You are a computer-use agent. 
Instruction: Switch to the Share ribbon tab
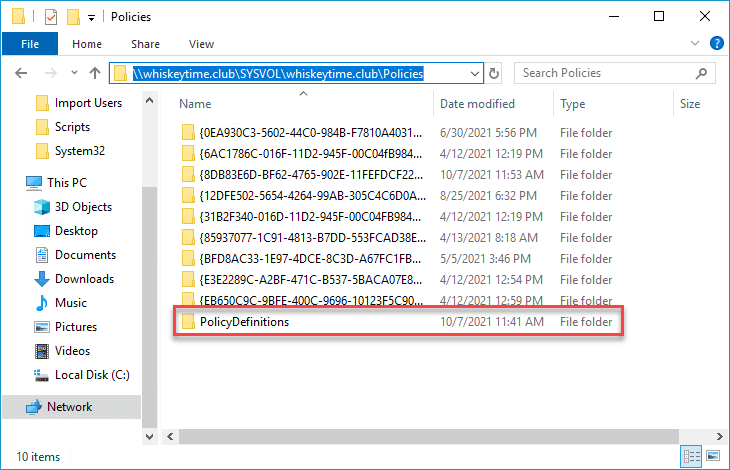point(145,44)
